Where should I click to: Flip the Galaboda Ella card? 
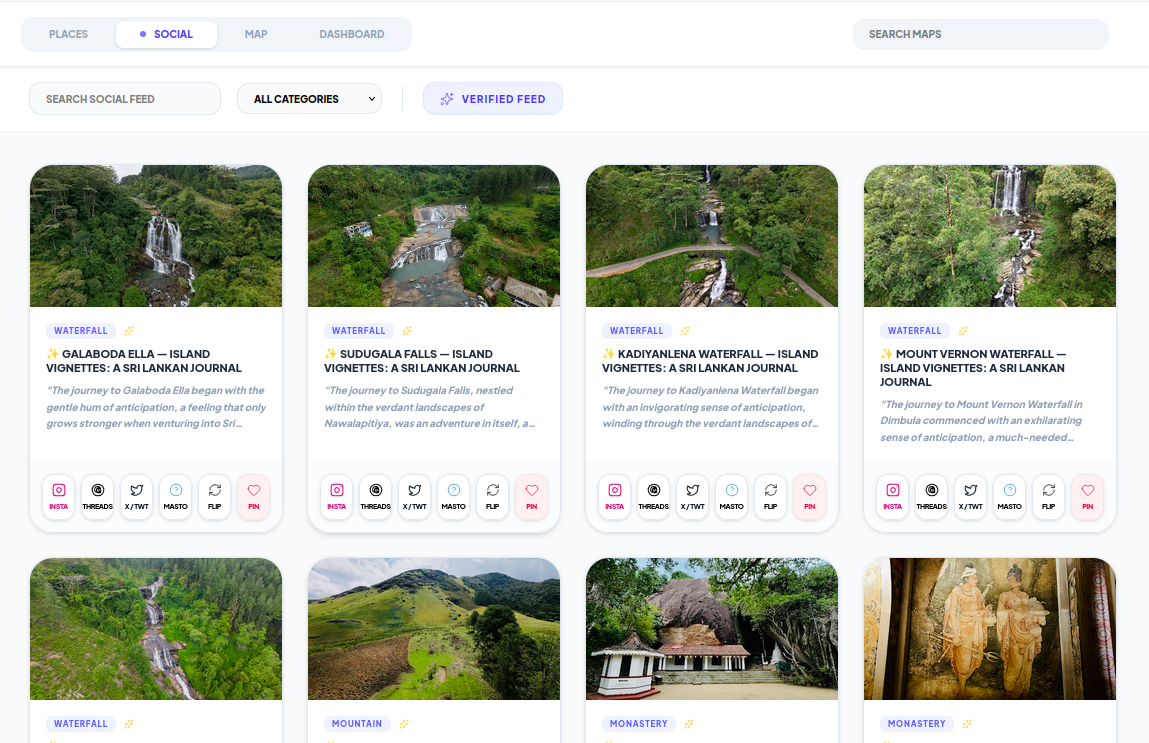tap(215, 497)
